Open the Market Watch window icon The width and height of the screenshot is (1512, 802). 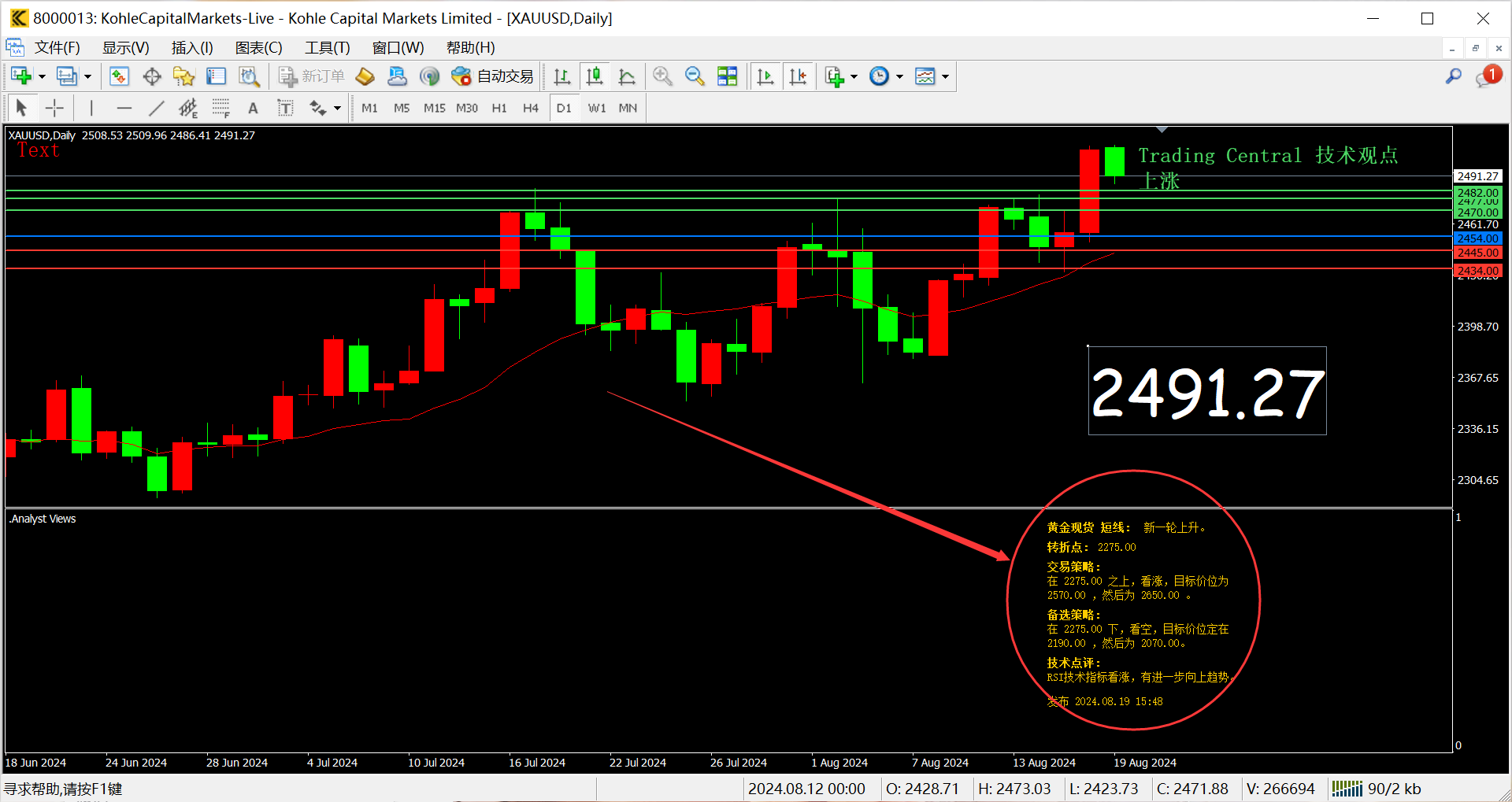coord(119,76)
